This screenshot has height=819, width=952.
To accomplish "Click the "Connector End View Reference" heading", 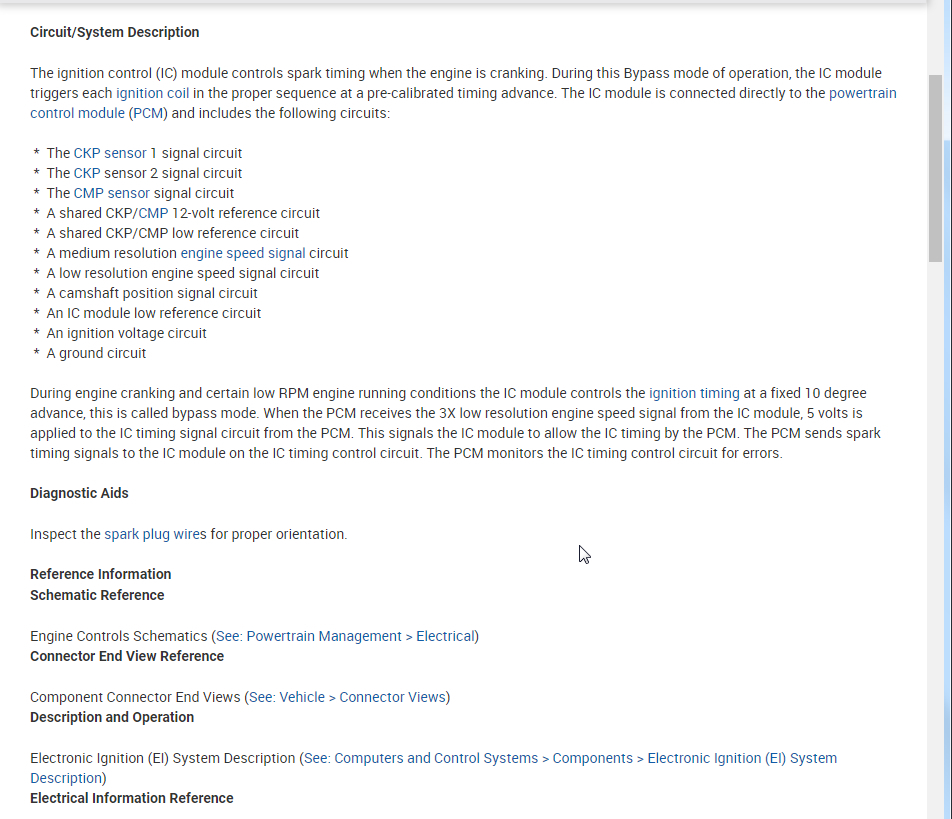I will [127, 656].
